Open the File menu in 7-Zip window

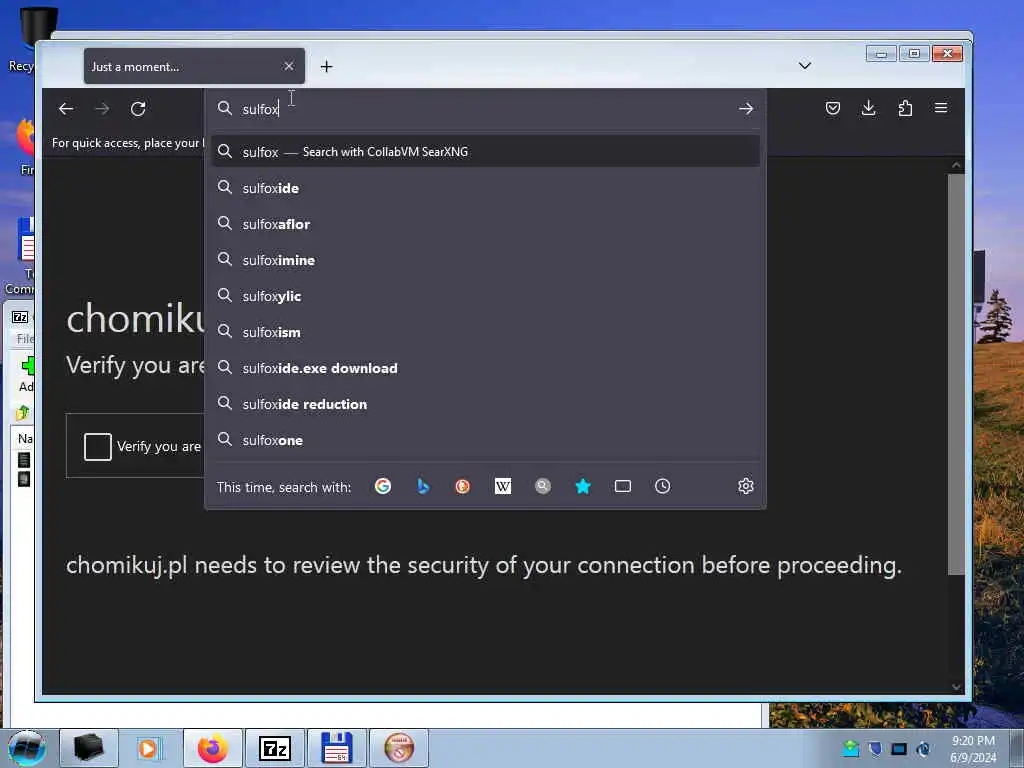point(25,338)
